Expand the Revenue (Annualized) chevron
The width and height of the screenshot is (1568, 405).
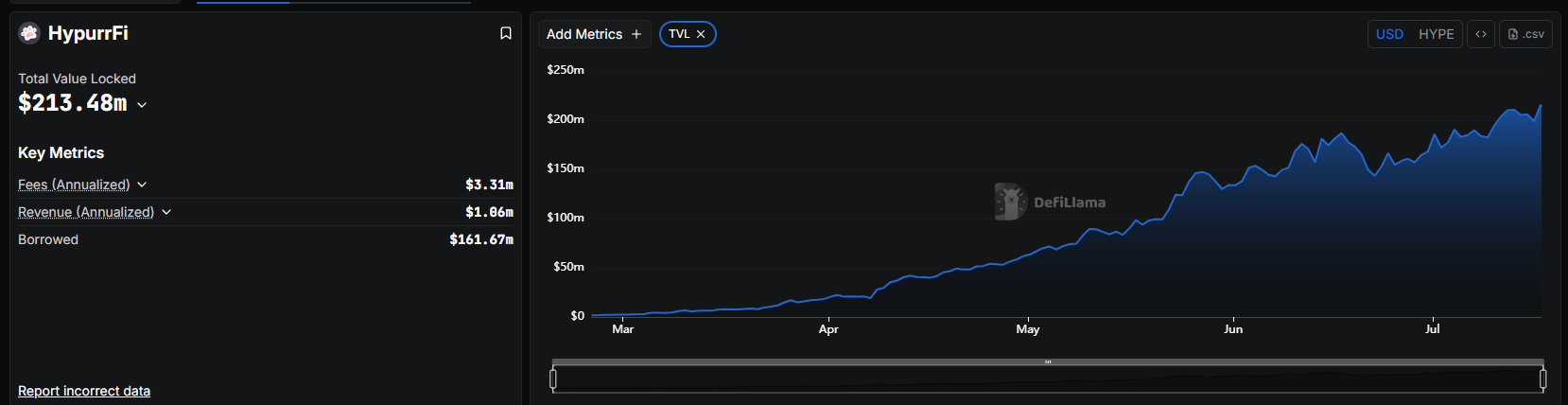tap(166, 212)
